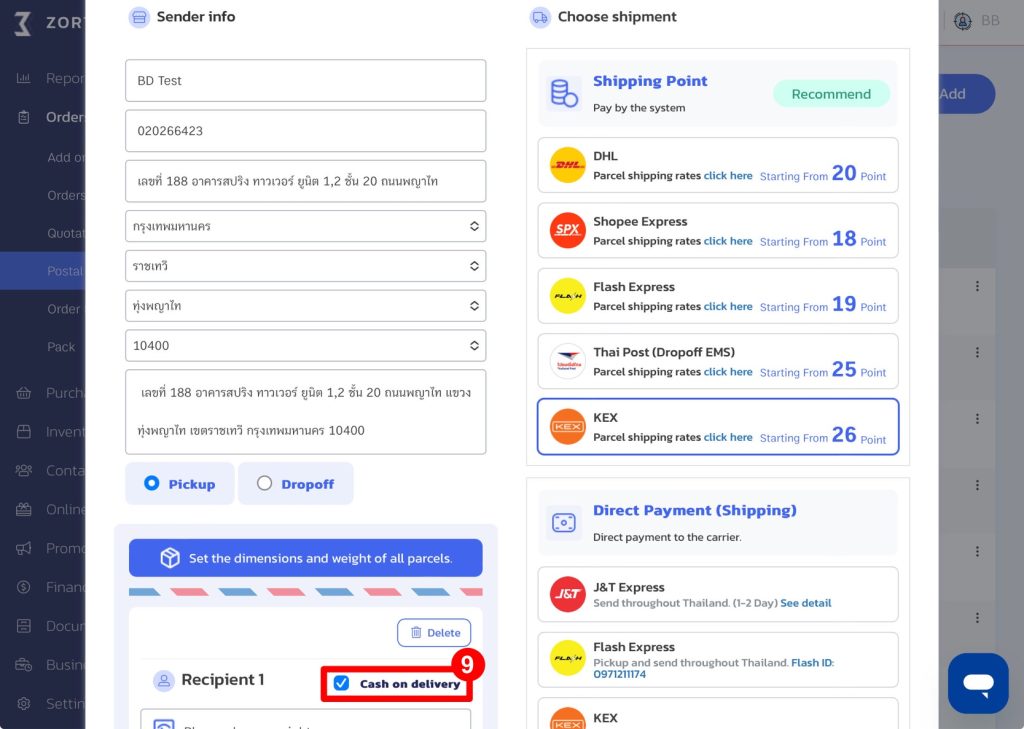Open the highlighted Postal submenu item
Image resolution: width=1024 pixels, height=729 pixels.
point(43,270)
